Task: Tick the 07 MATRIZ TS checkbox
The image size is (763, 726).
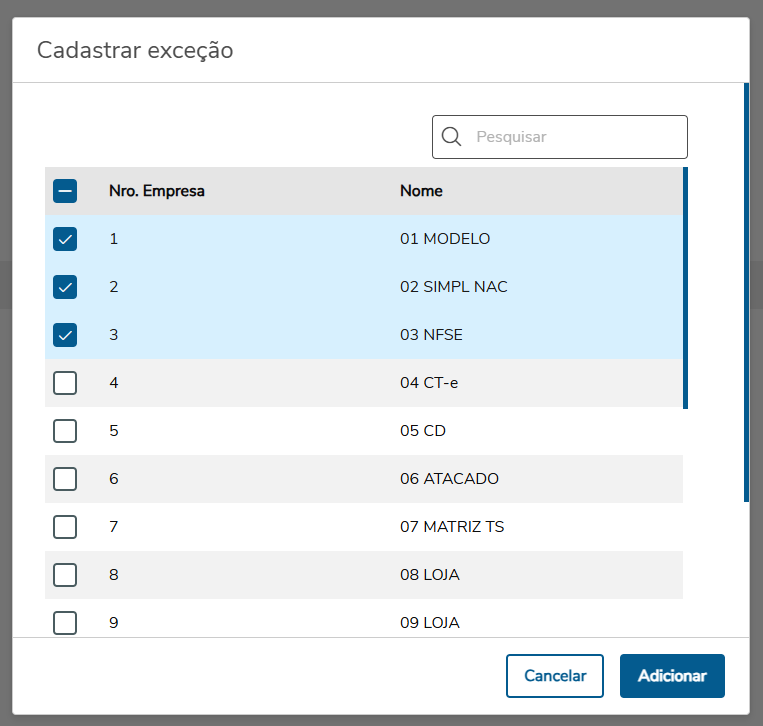Action: (x=65, y=527)
